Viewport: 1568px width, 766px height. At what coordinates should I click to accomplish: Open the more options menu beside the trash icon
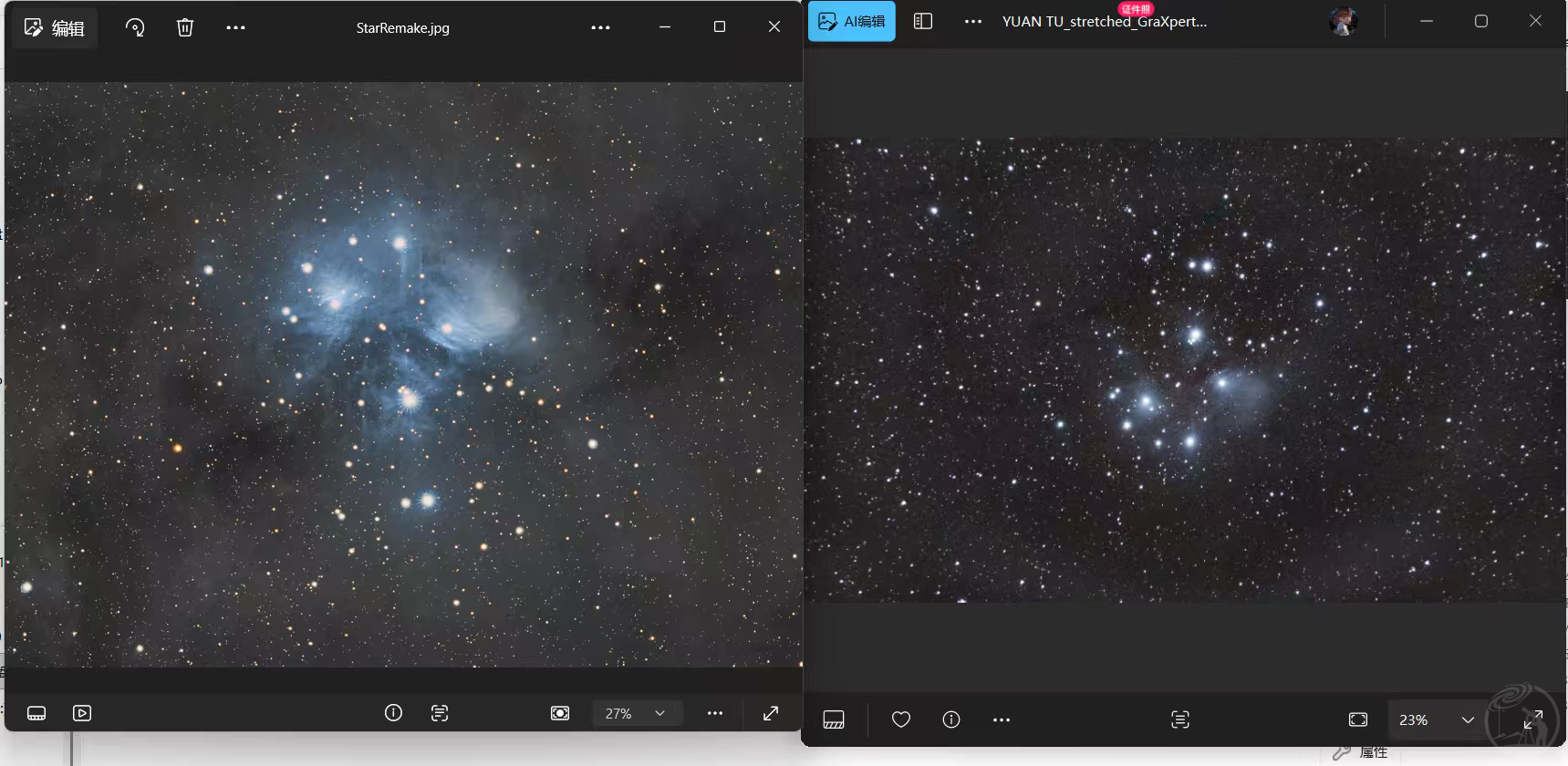(235, 27)
